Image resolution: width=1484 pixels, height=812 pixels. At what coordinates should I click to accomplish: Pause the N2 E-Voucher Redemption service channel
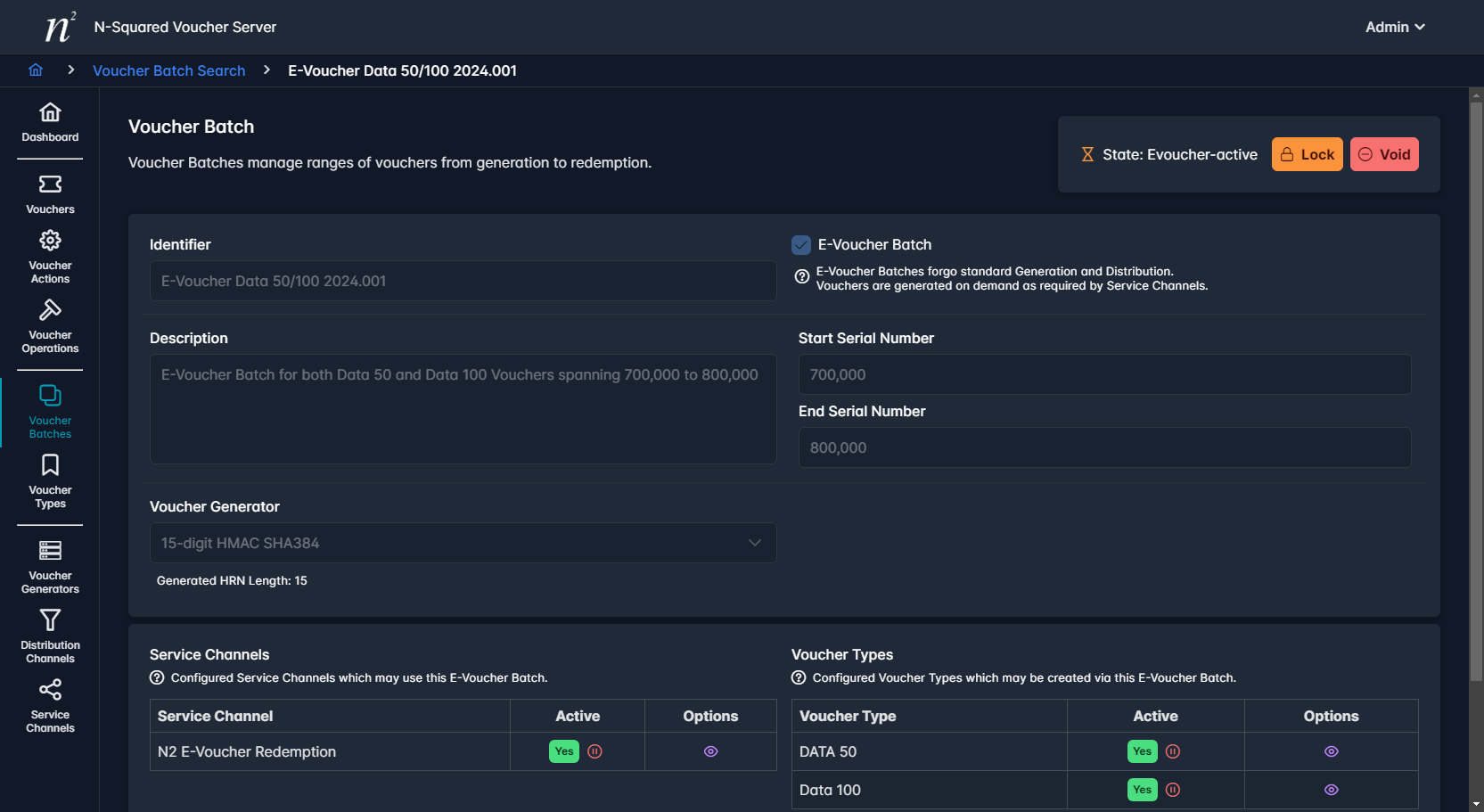tap(594, 751)
